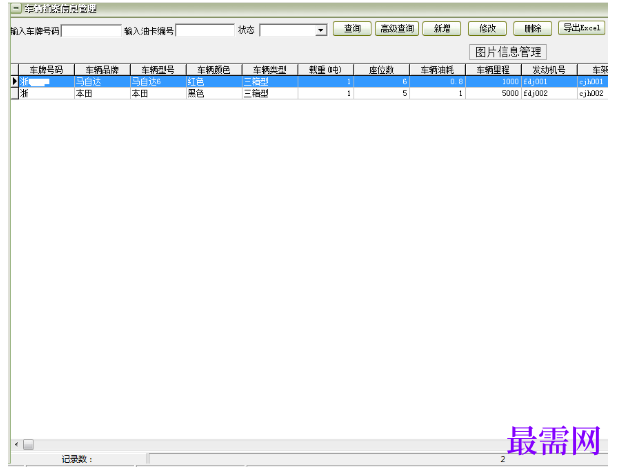This screenshot has width=619, height=472.
Task: Open 高级查询 advanced query
Action: pos(397,28)
